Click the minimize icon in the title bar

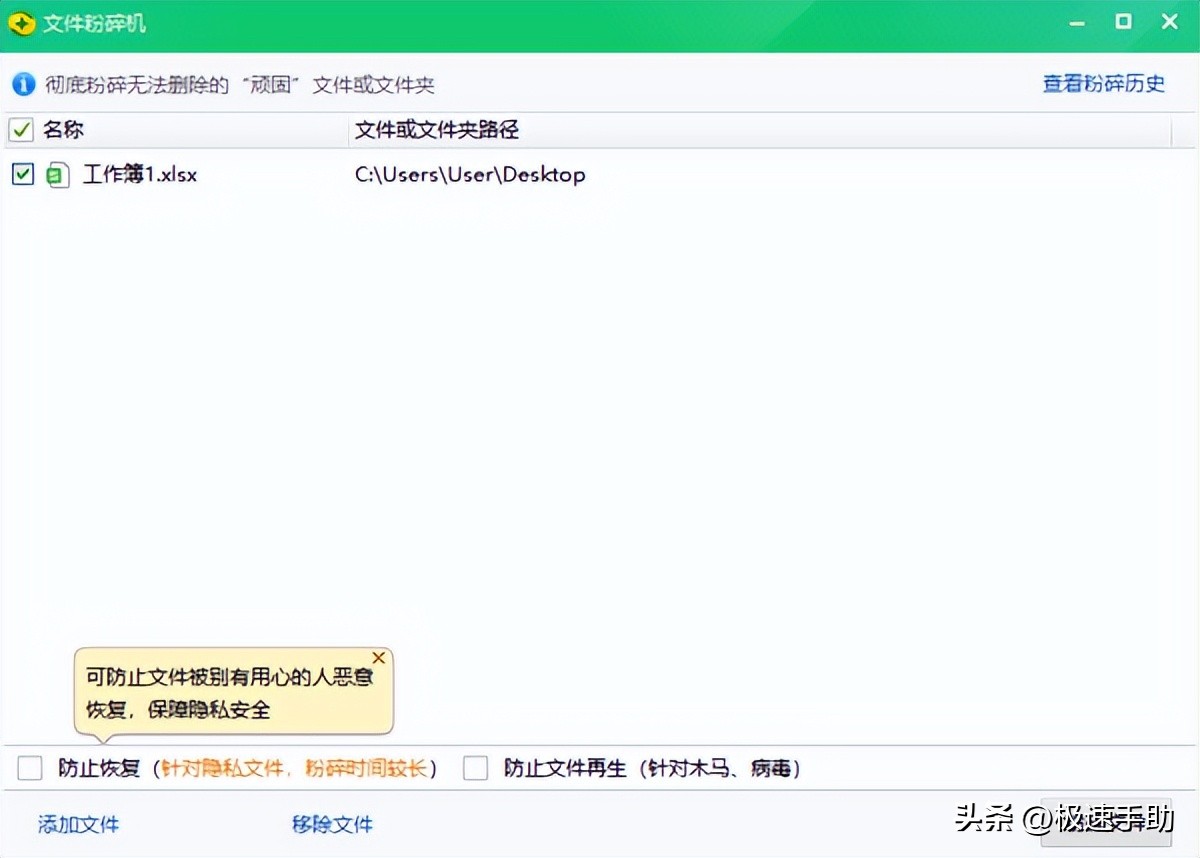tap(1076, 21)
